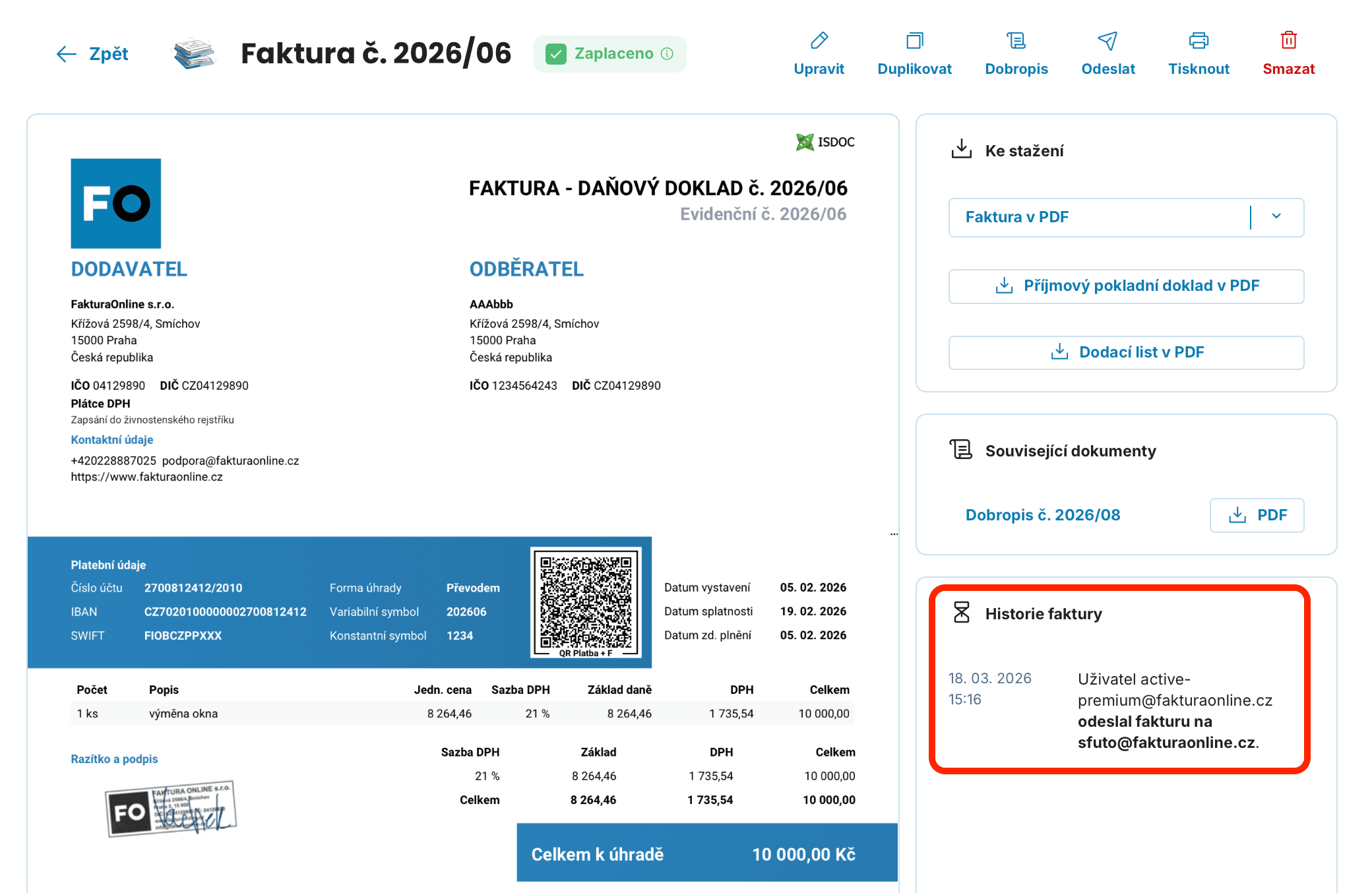
Task: Click the Související dokumenty scroll icon
Action: tap(961, 449)
